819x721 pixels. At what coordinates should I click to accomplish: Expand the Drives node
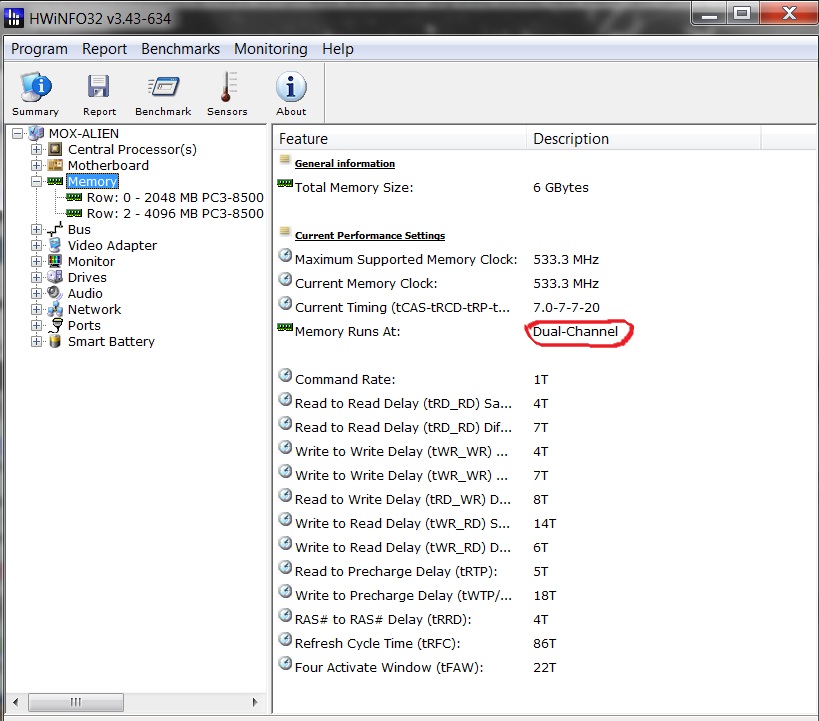pyautogui.click(x=36, y=277)
